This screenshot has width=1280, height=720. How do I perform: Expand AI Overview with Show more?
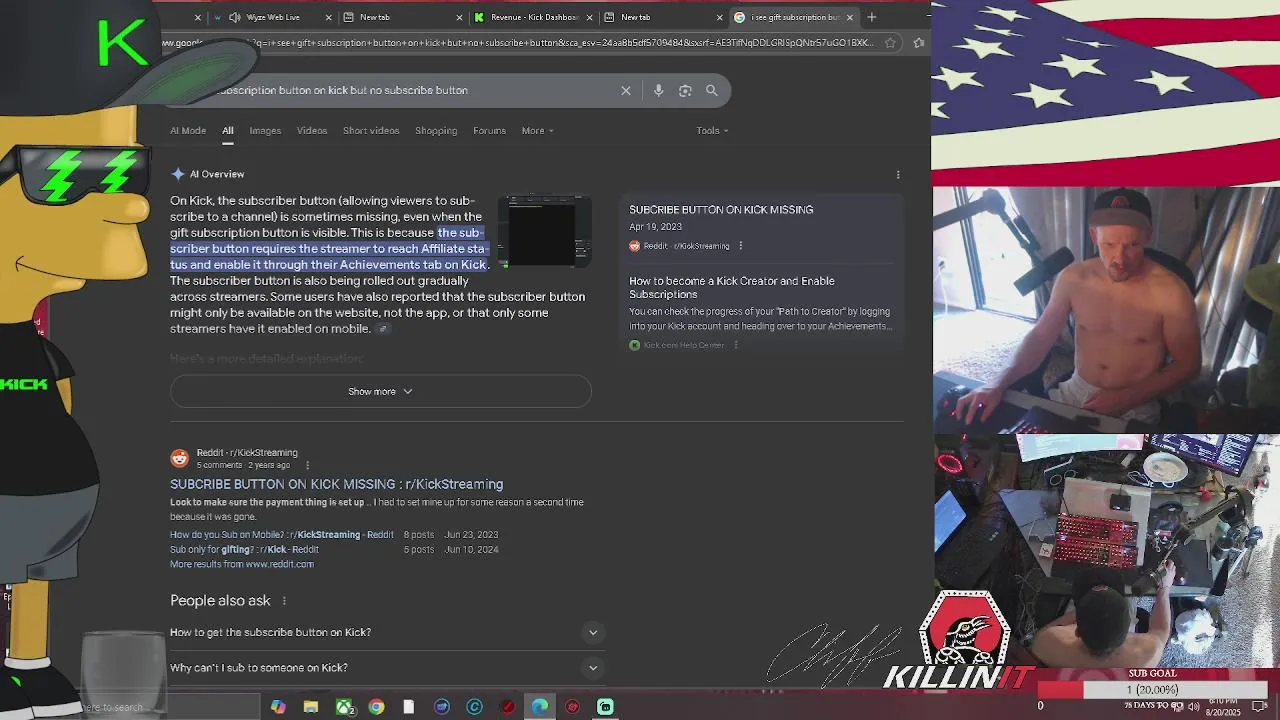pyautogui.click(x=380, y=391)
